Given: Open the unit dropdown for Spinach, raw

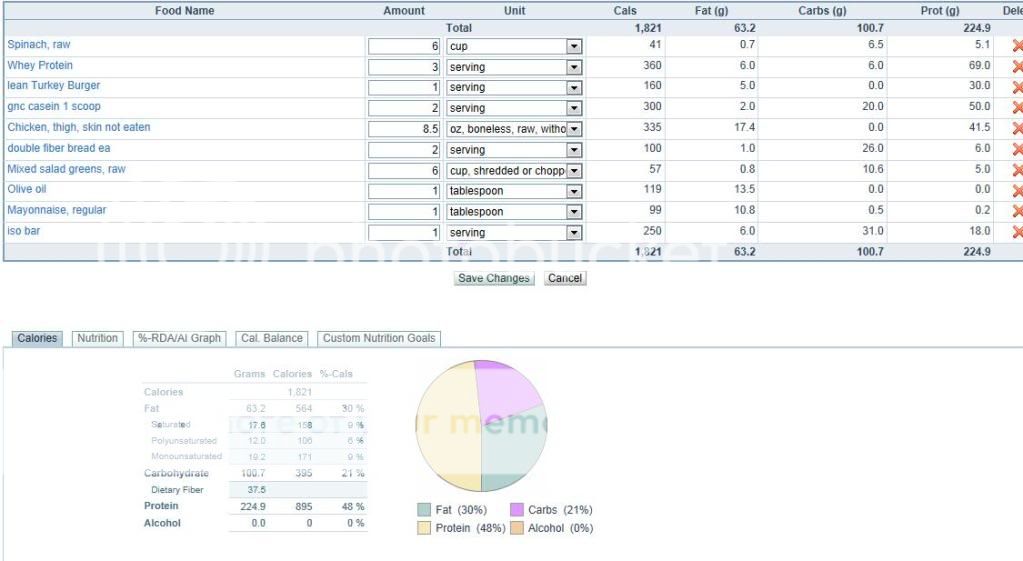Looking at the screenshot, I should [x=574, y=46].
